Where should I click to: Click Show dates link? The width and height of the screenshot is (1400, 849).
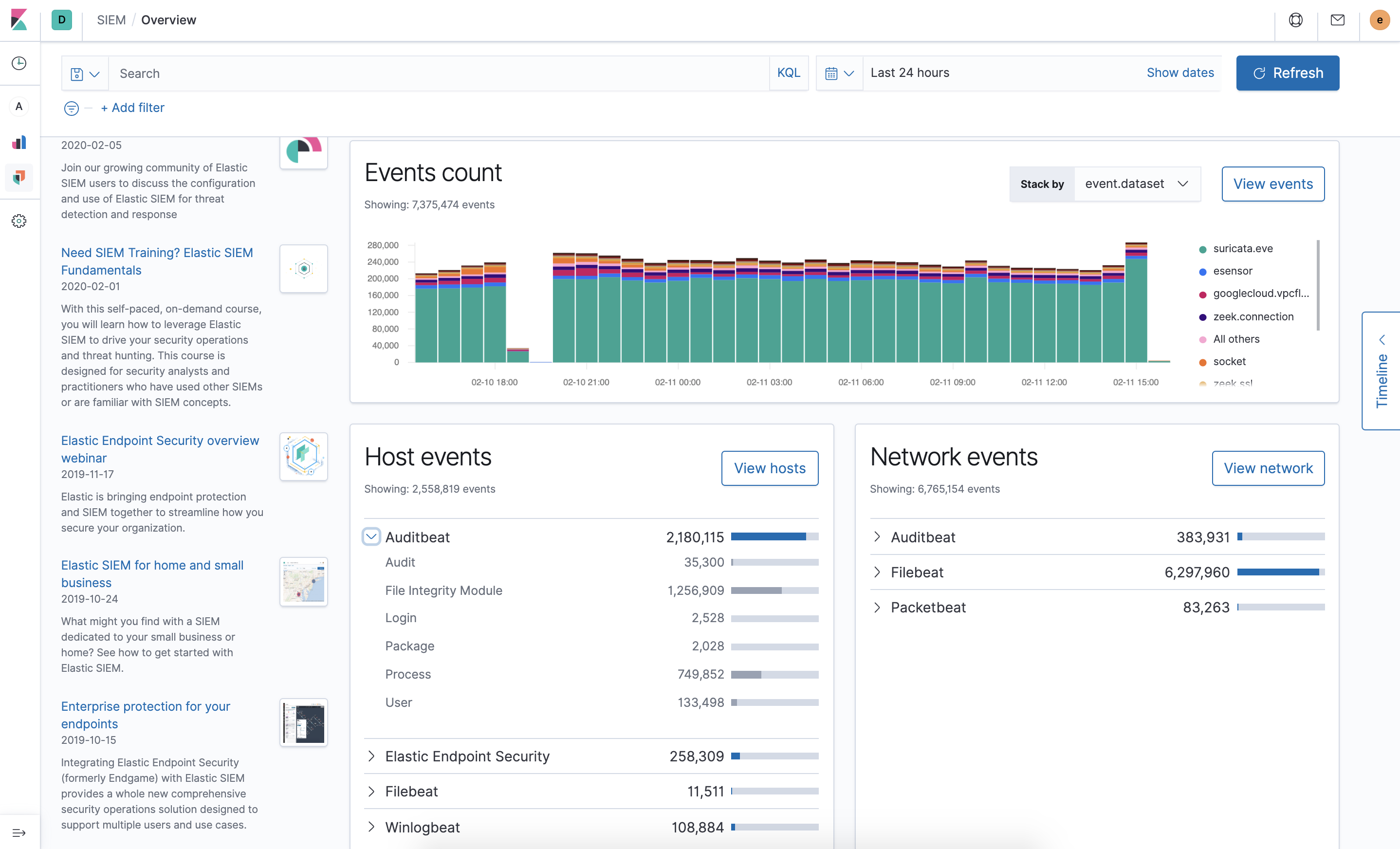point(1179,73)
